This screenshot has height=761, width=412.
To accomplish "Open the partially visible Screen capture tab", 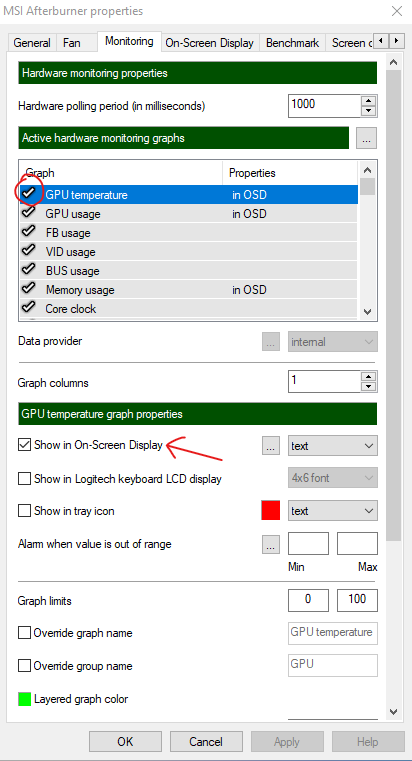I will [x=351, y=43].
